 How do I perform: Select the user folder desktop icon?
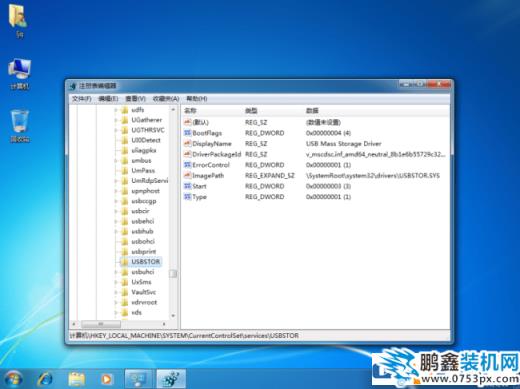point(19,21)
